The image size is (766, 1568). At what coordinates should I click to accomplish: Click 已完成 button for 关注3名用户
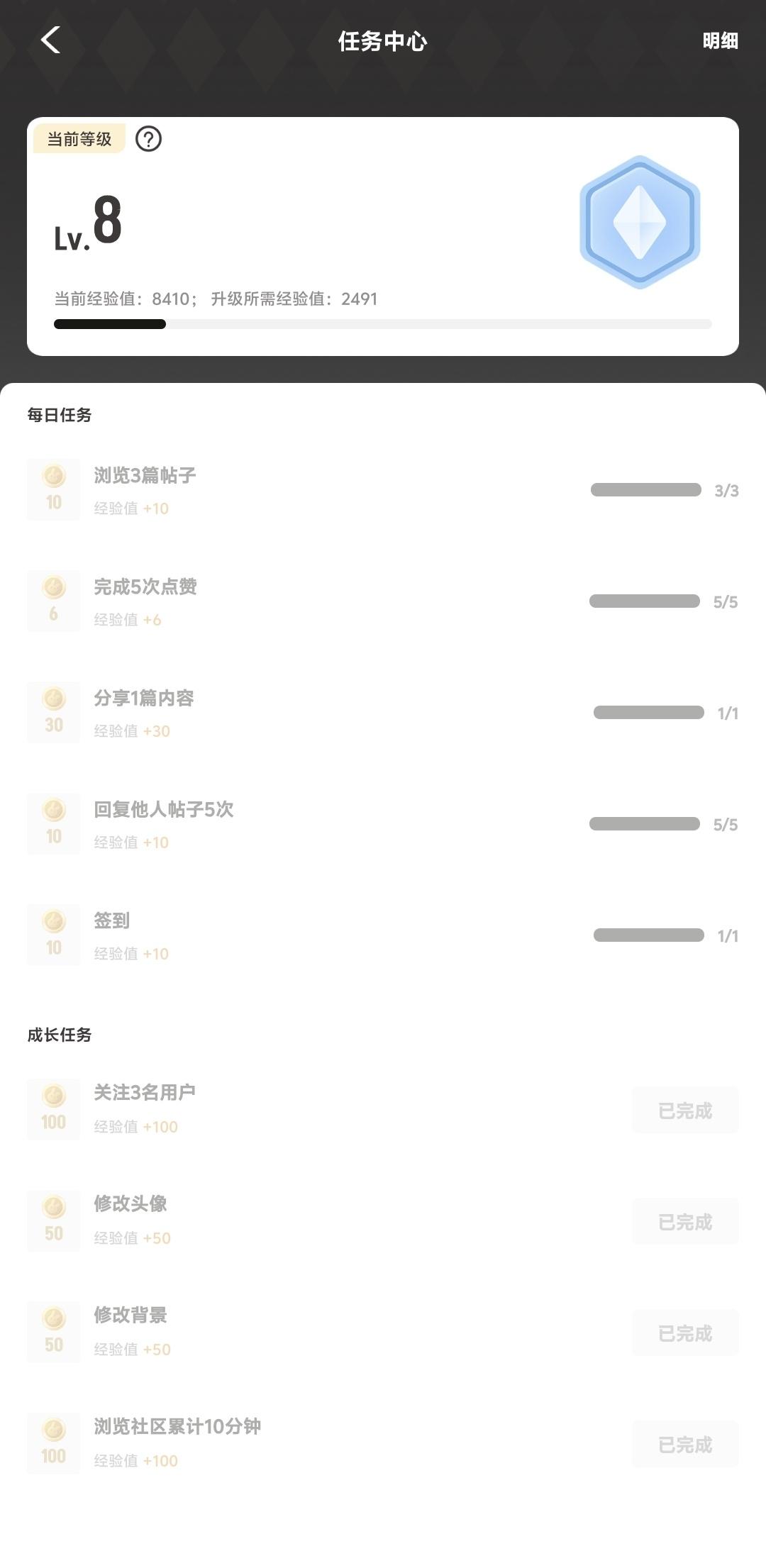(x=685, y=1110)
